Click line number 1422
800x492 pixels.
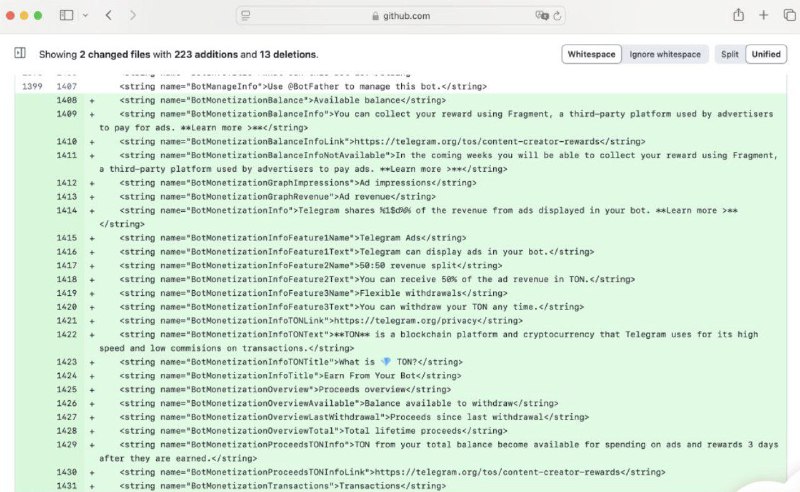point(67,334)
